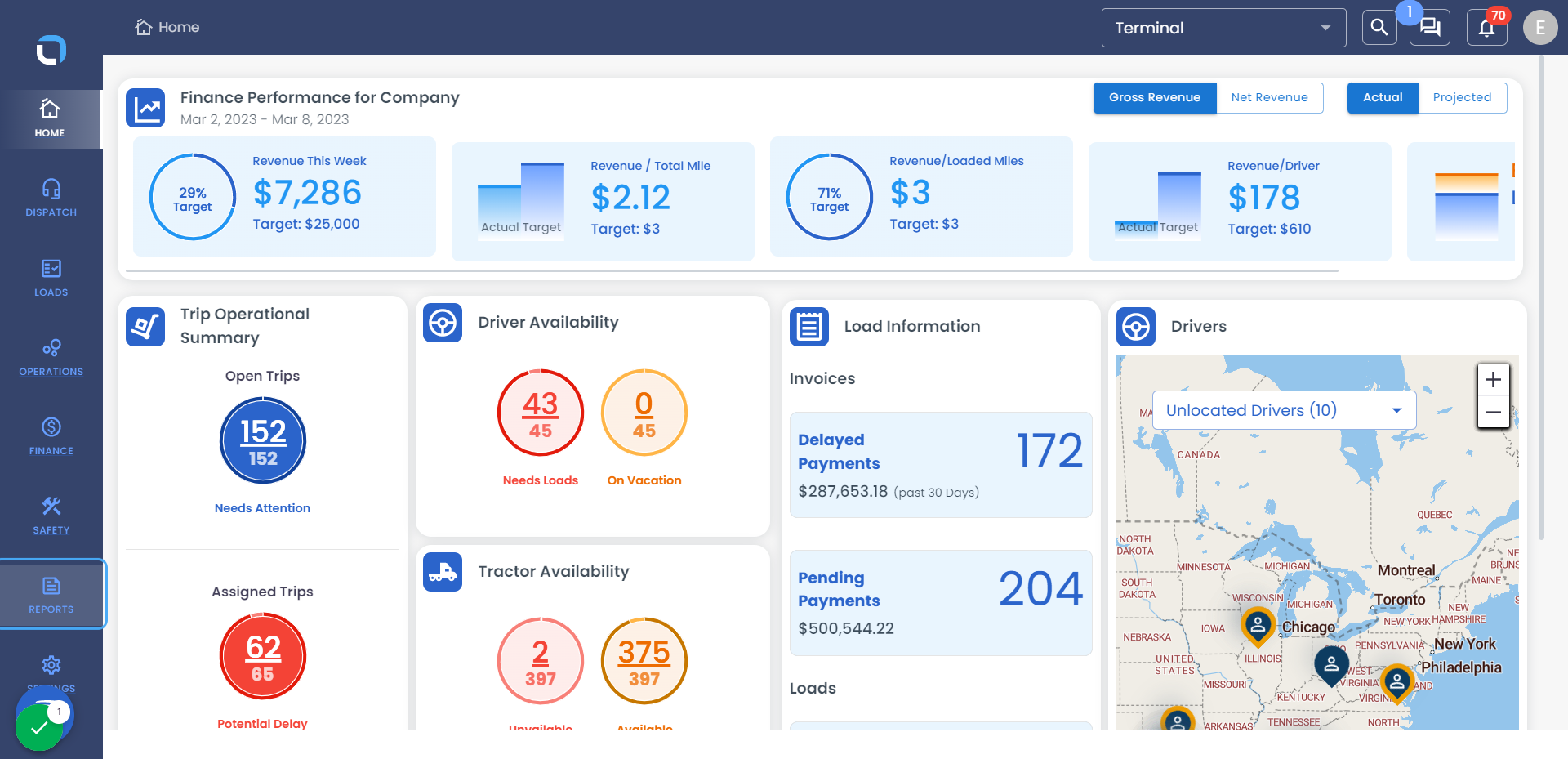The image size is (1568, 759).
Task: Click the Tractor Availability truck icon
Action: 443,572
